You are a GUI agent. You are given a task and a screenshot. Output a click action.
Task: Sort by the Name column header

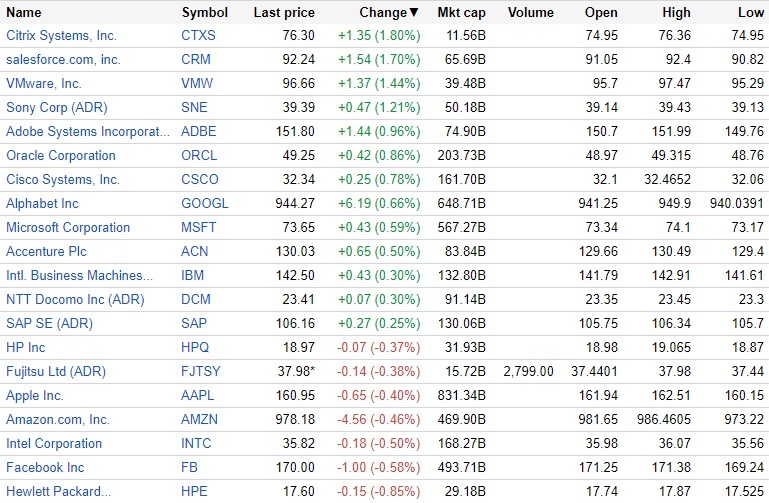click(x=24, y=13)
